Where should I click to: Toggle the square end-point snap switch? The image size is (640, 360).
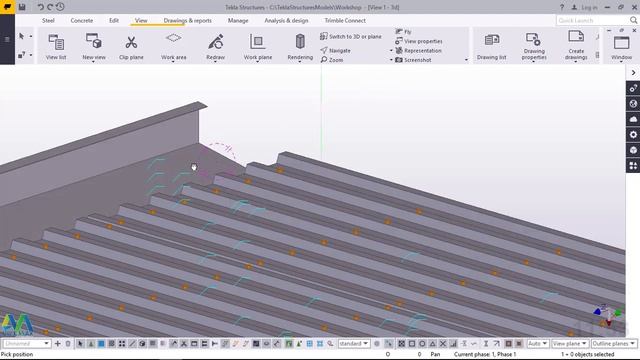(x=412, y=344)
